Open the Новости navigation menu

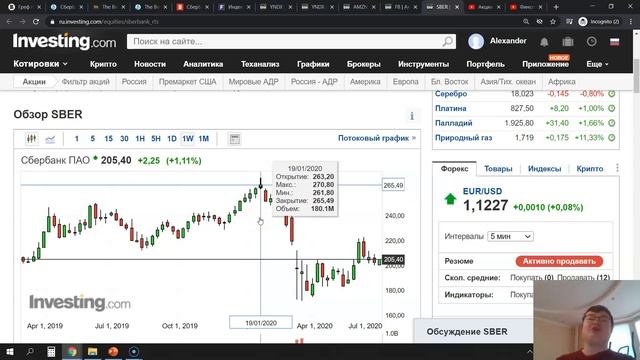pos(150,64)
